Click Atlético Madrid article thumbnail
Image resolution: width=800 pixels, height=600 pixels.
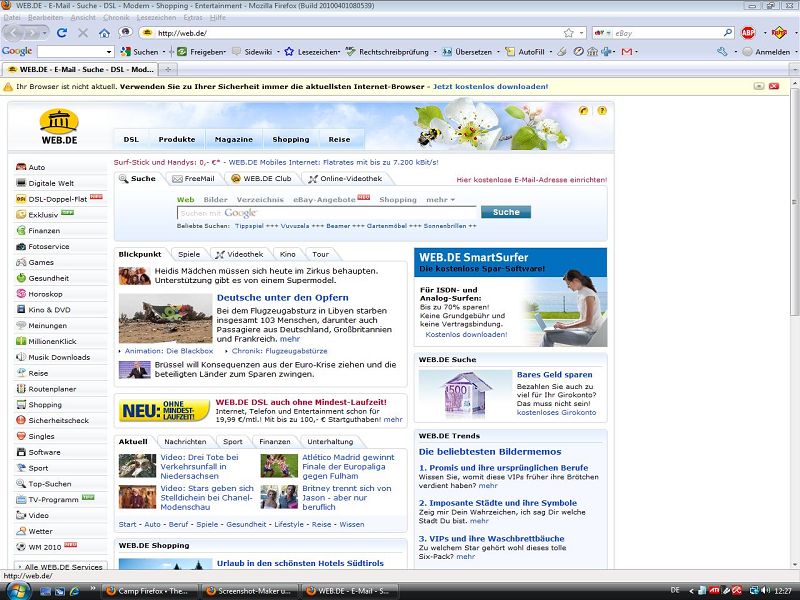pyautogui.click(x=279, y=466)
